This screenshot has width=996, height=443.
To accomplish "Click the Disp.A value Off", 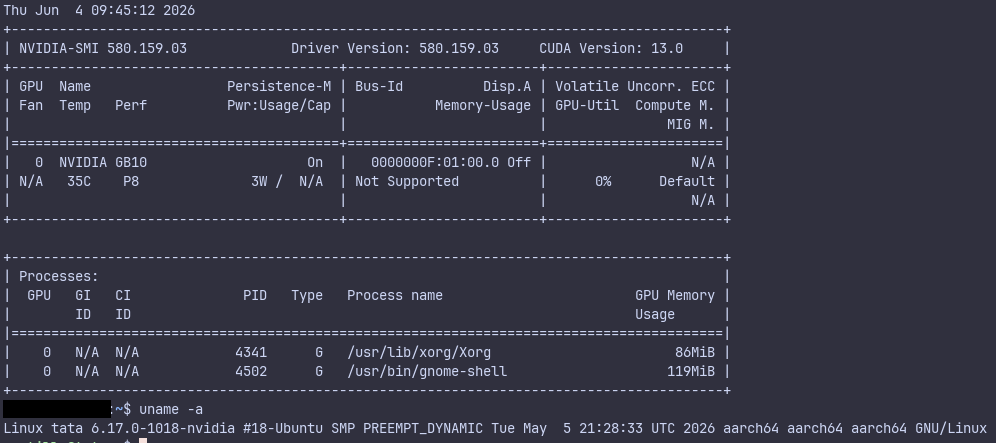I will coord(519,163).
